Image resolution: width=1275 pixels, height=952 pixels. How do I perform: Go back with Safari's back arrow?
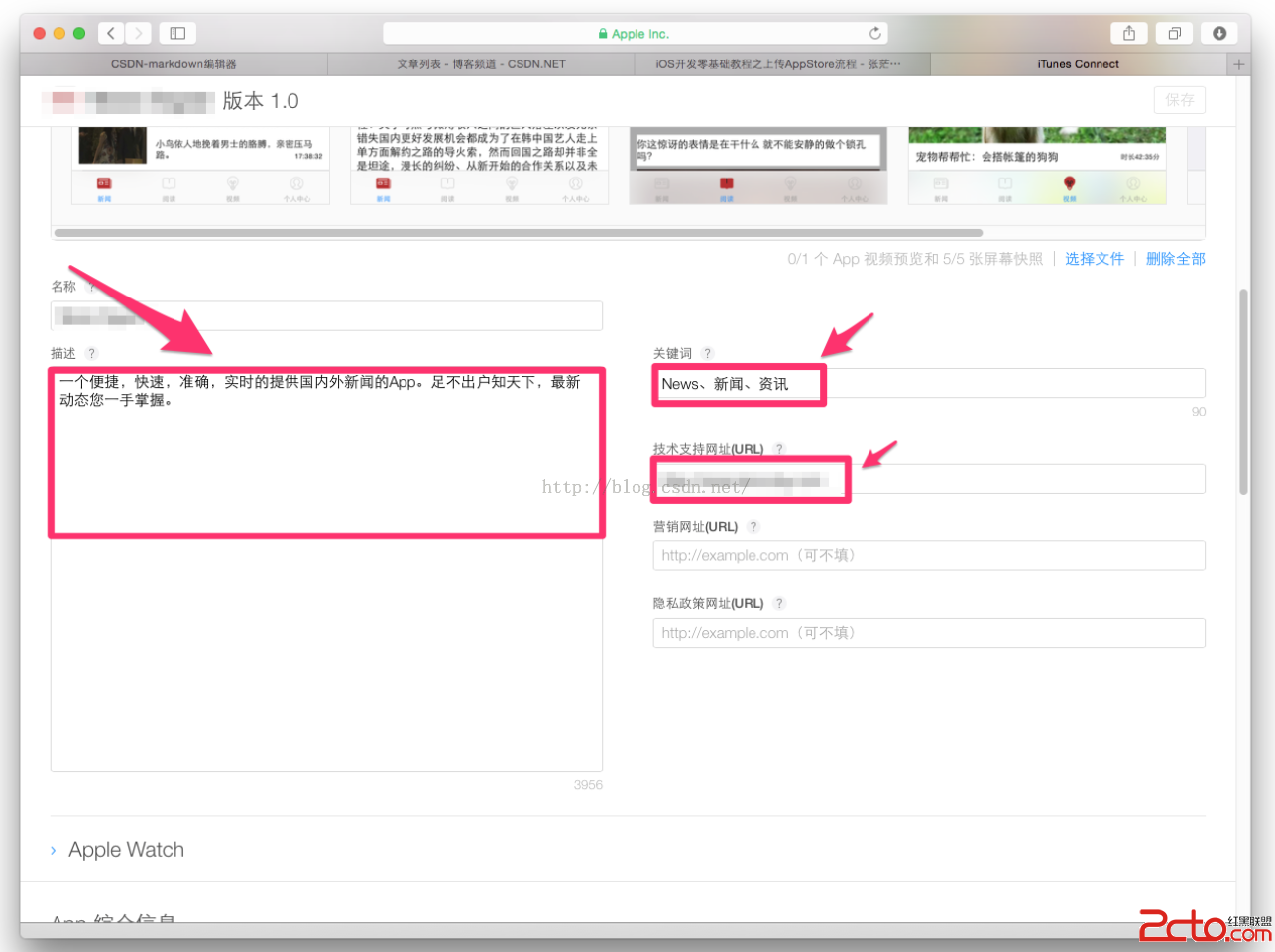[111, 33]
